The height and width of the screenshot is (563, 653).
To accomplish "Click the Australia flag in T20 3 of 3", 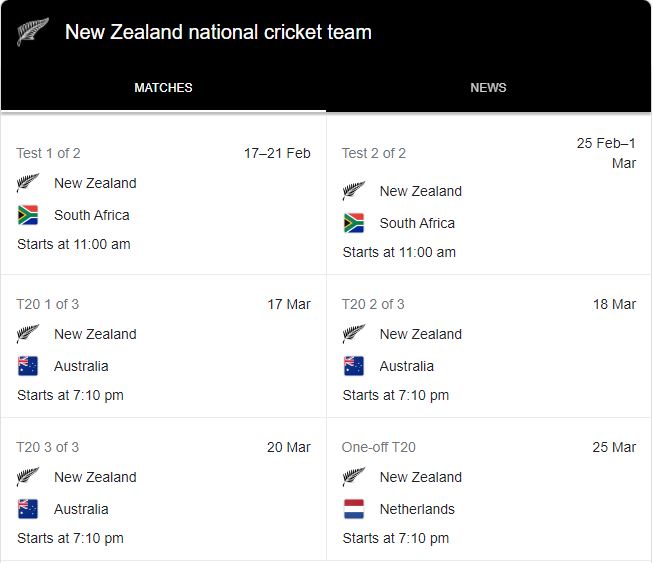I will (x=28, y=509).
